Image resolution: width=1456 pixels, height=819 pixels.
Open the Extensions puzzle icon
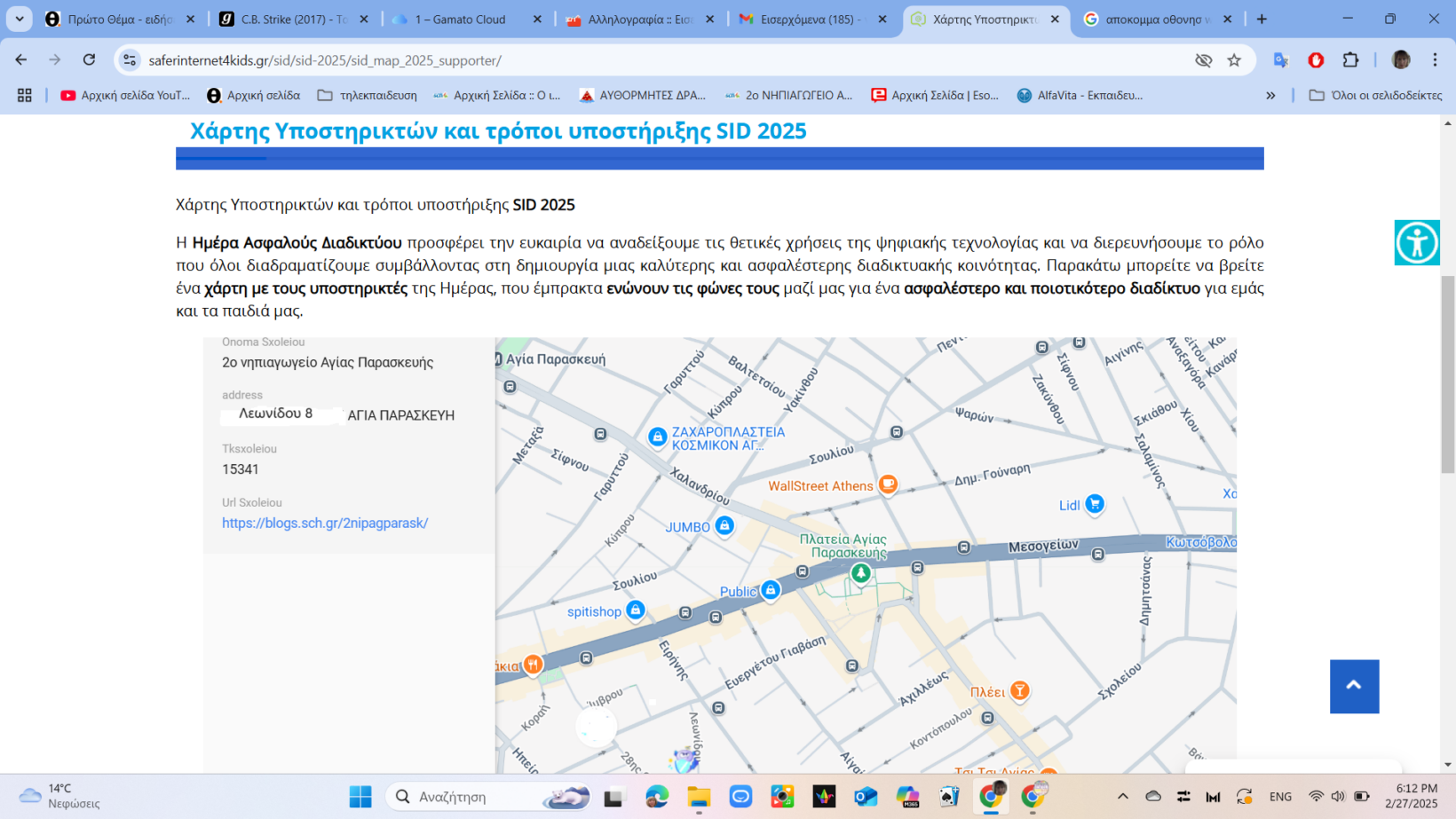coord(1350,60)
